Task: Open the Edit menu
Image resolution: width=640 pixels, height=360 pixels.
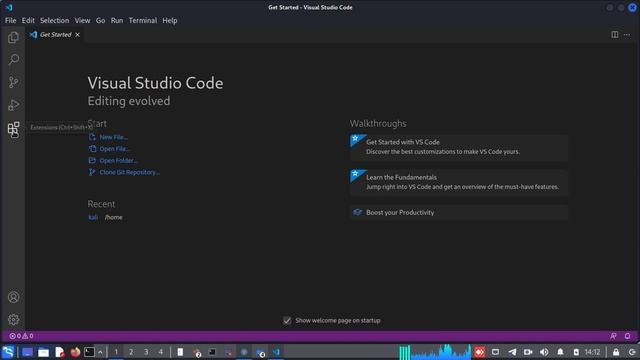Action: pyautogui.click(x=28, y=20)
